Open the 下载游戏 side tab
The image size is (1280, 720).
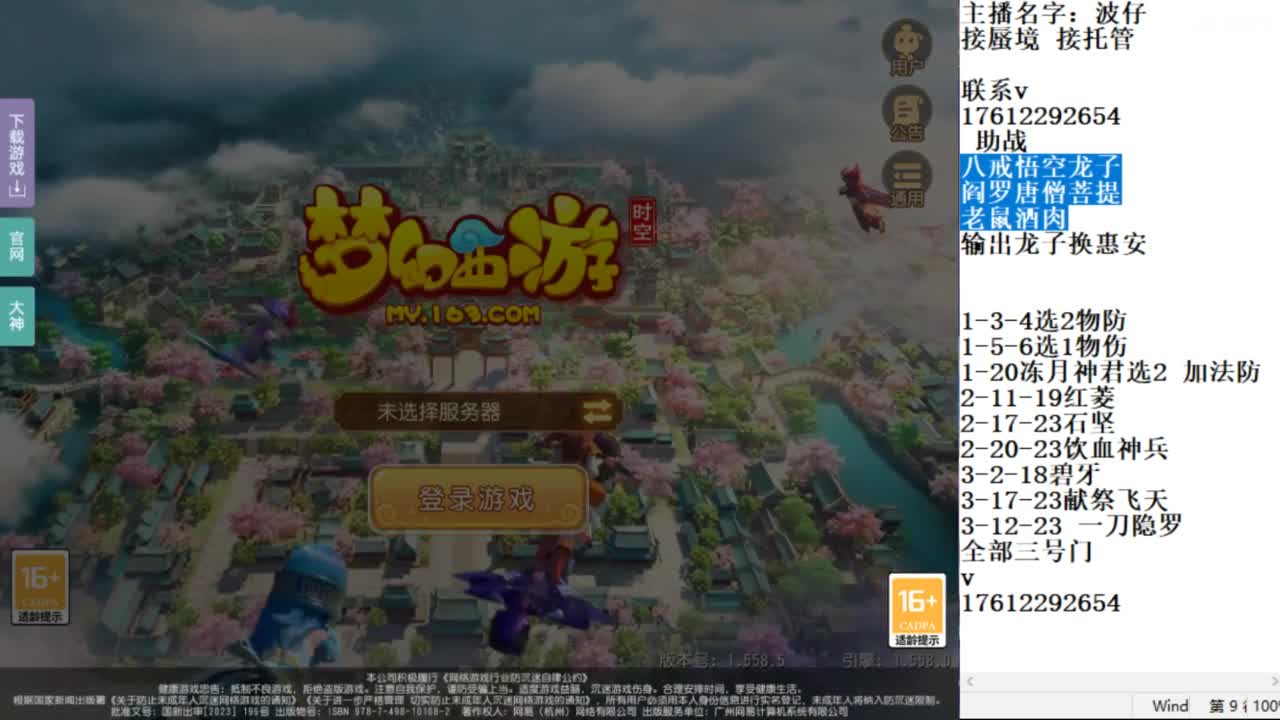17,153
